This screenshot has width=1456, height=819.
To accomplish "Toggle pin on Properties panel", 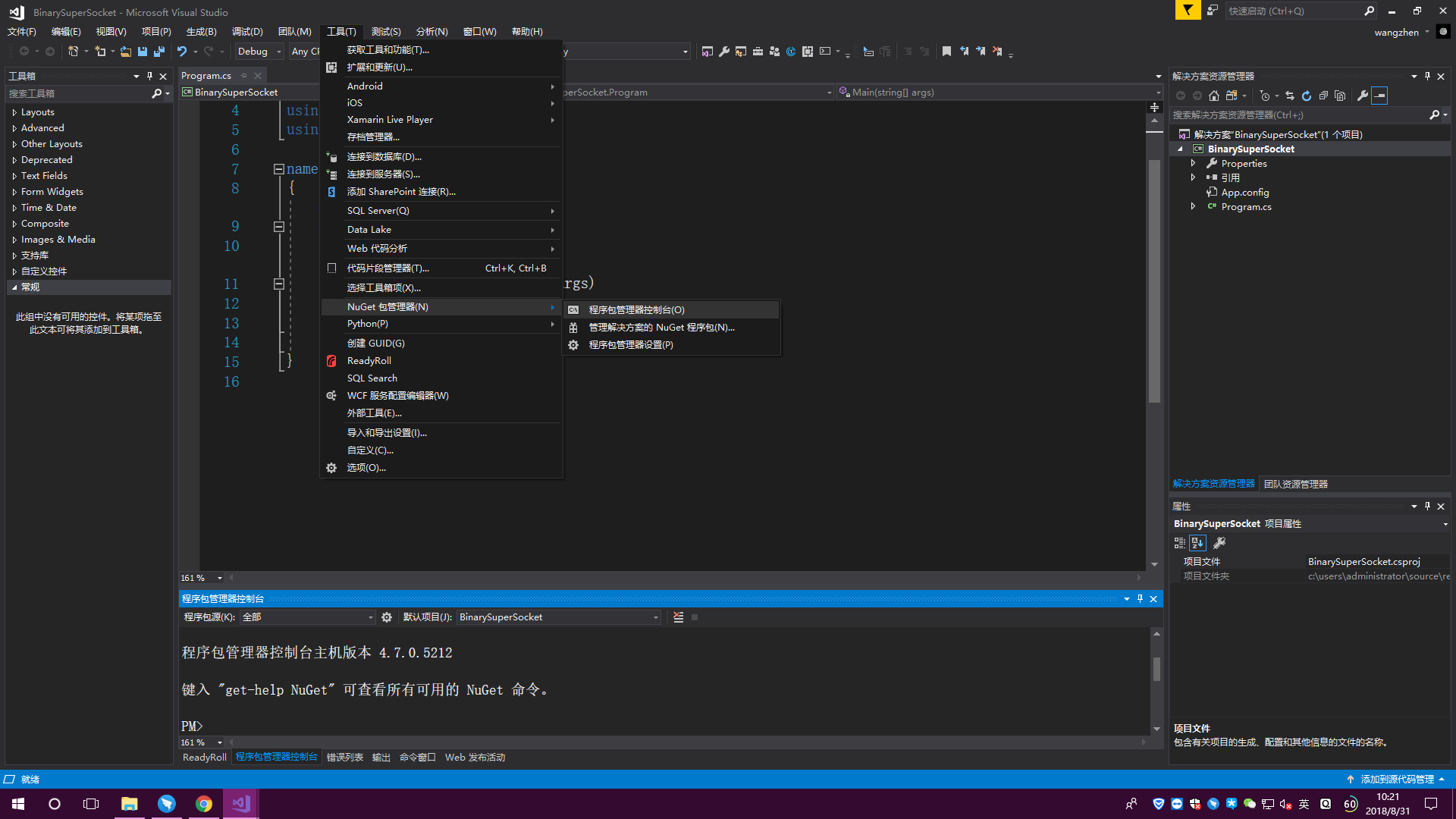I will click(x=1427, y=506).
